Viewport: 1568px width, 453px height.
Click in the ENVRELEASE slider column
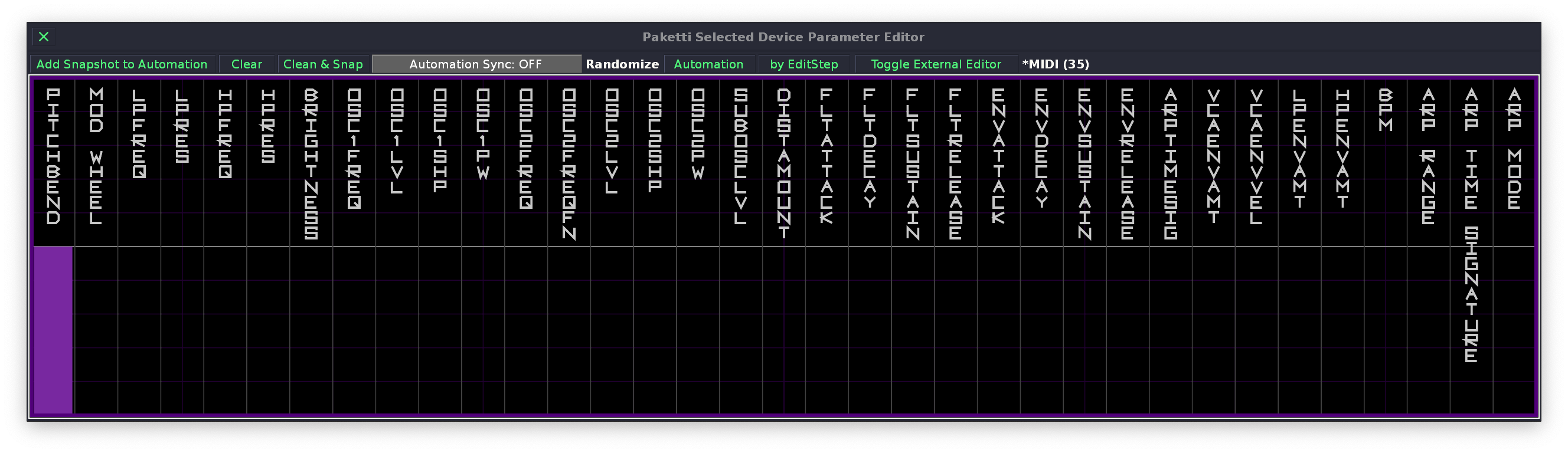click(x=1128, y=330)
